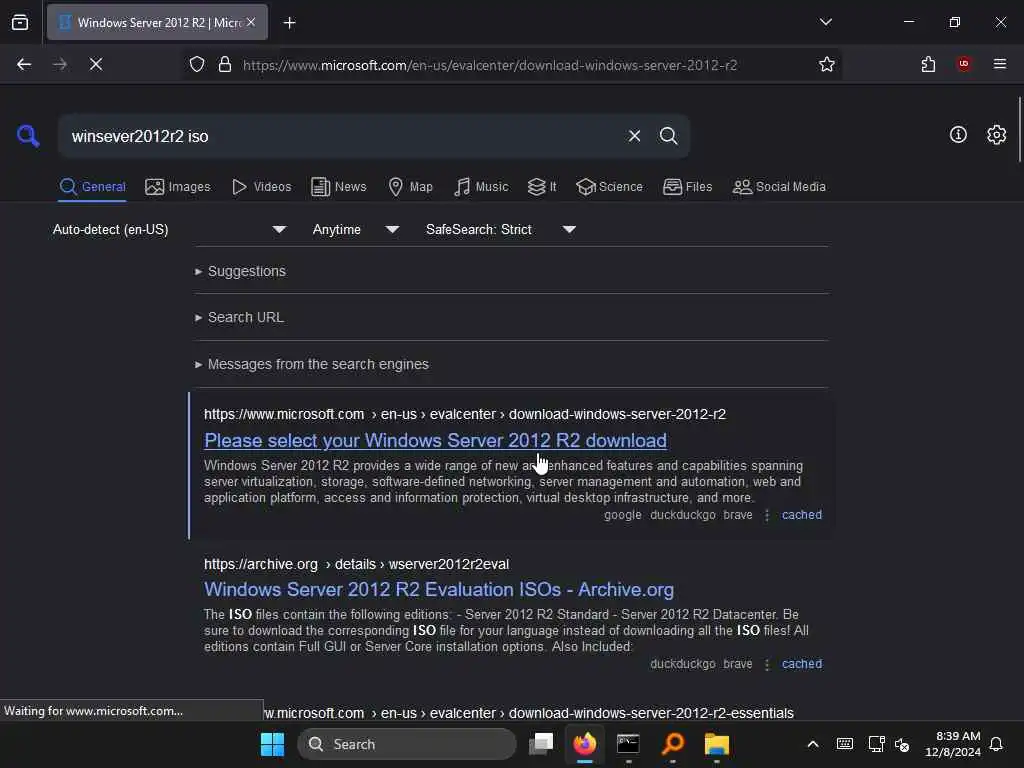Click the Firefox taskbar icon
This screenshot has height=768, width=1024.
tap(584, 744)
